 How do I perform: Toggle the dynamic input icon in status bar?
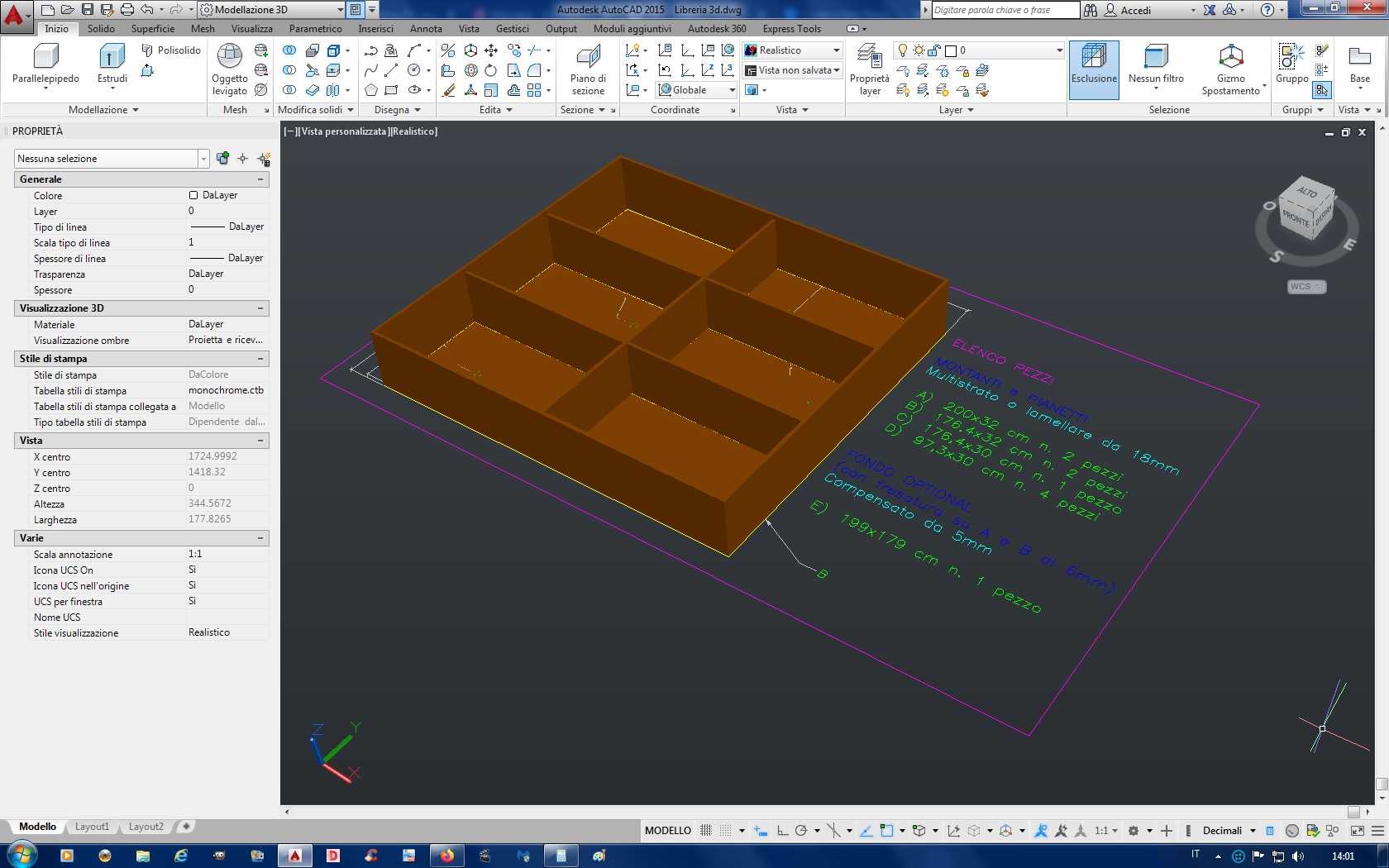(x=761, y=831)
